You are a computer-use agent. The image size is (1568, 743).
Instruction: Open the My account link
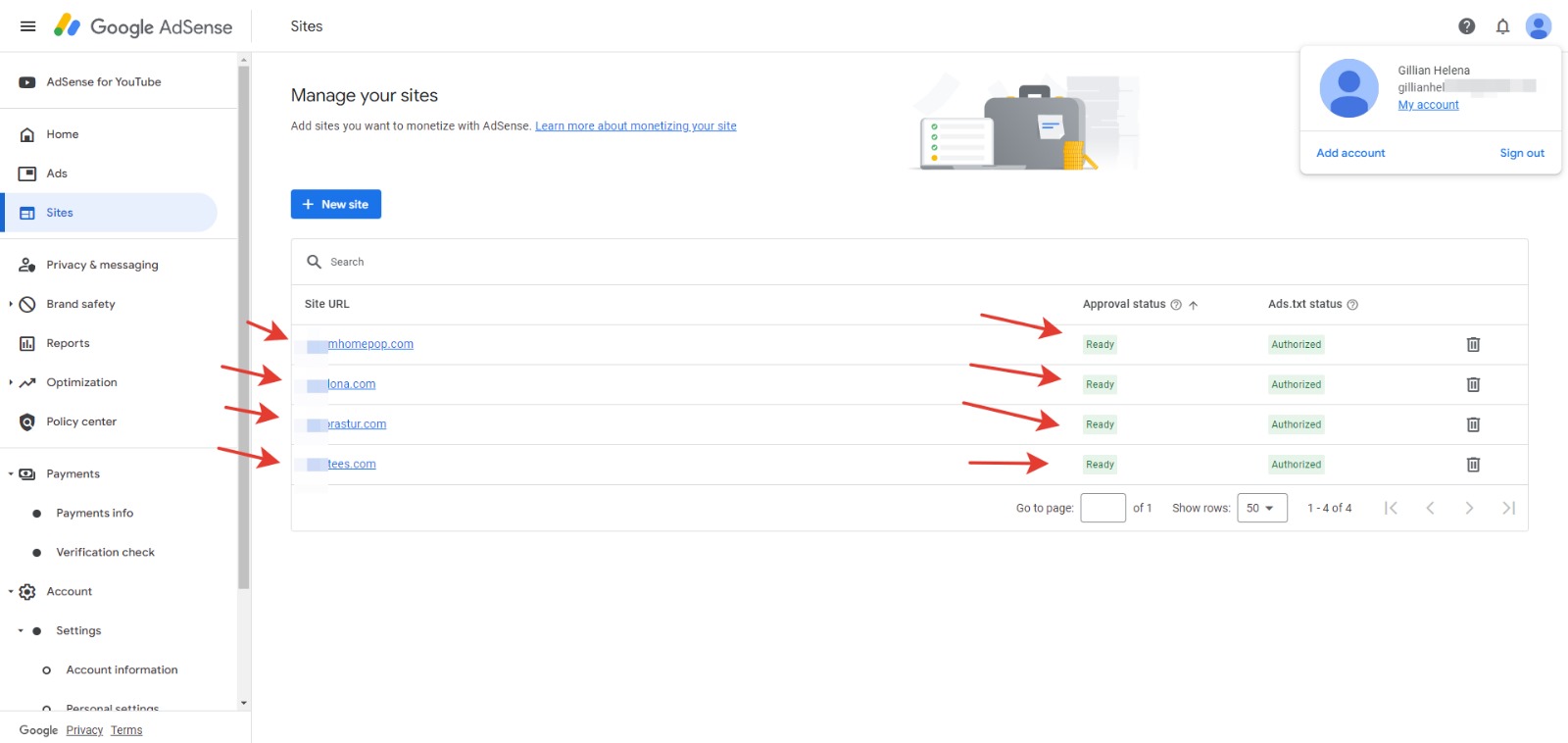click(1428, 105)
